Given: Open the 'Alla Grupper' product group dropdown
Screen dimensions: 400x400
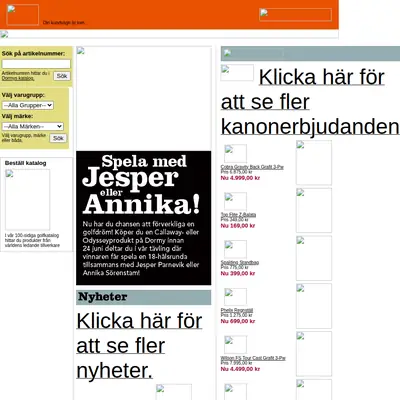Looking at the screenshot, I should point(28,105).
